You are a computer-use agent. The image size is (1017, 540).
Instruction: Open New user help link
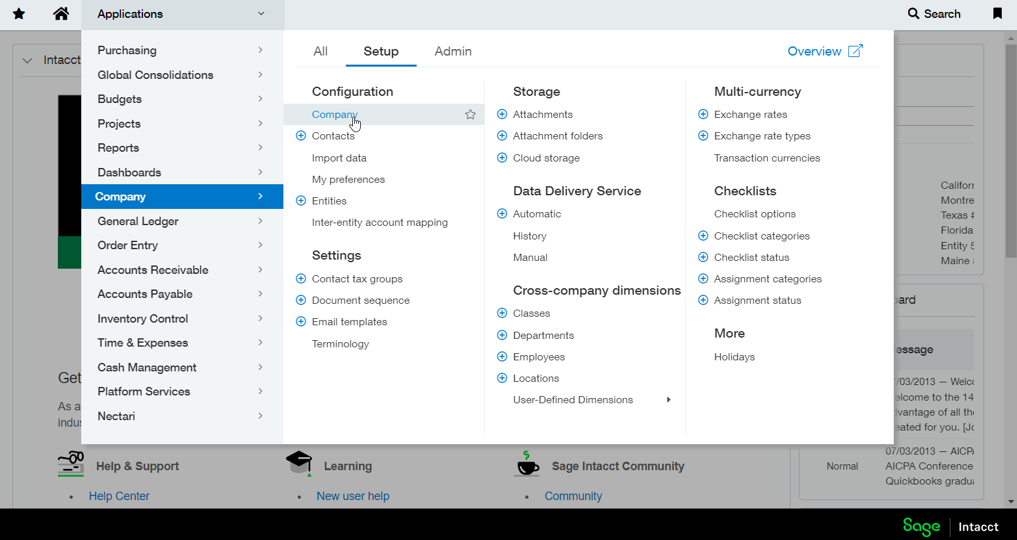click(353, 496)
